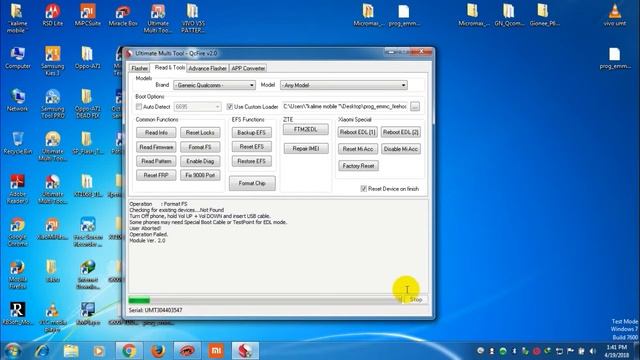Select the prog_emm file below vivo umt
Viewport: 640px width, 360px height.
click(x=615, y=58)
